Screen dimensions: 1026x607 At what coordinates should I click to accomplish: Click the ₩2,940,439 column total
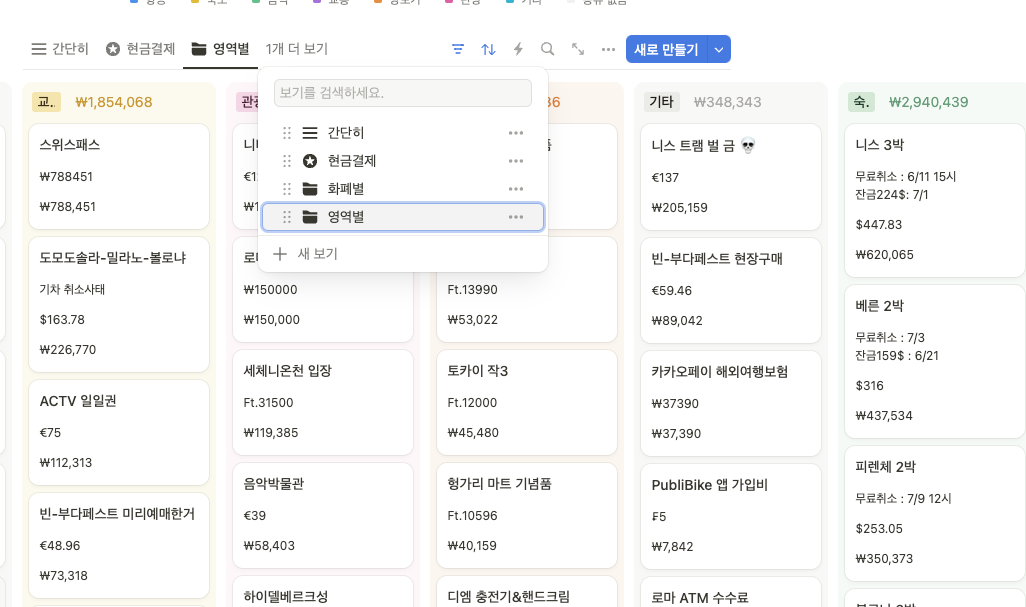[x=929, y=102]
